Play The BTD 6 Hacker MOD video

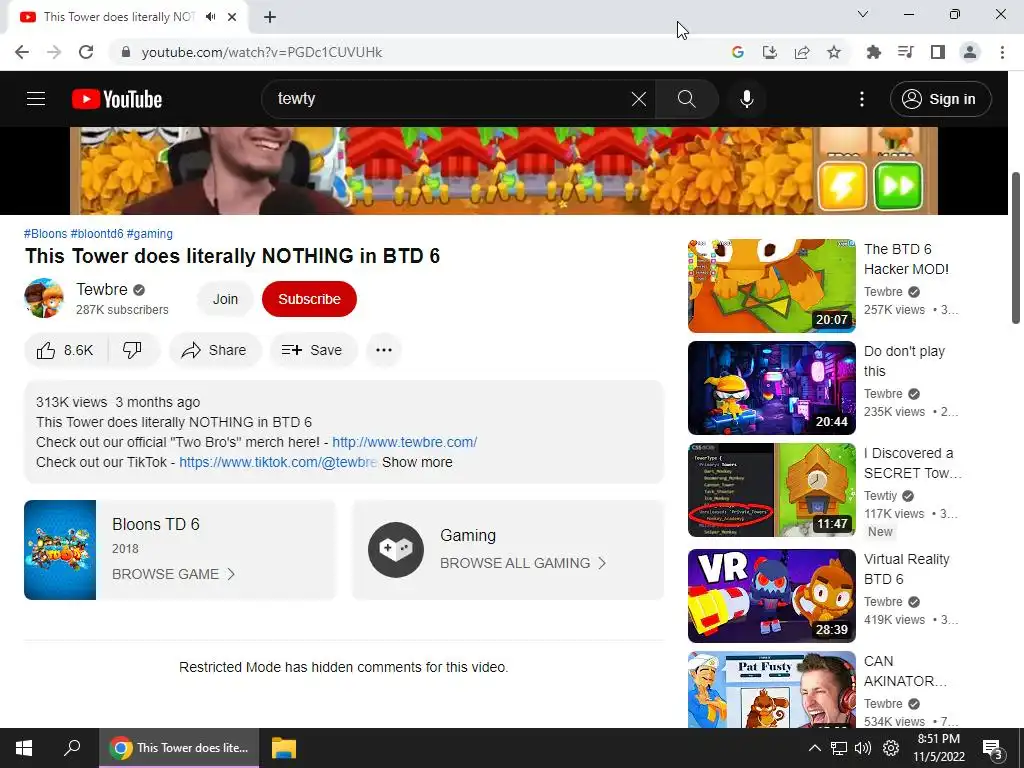[x=771, y=286]
